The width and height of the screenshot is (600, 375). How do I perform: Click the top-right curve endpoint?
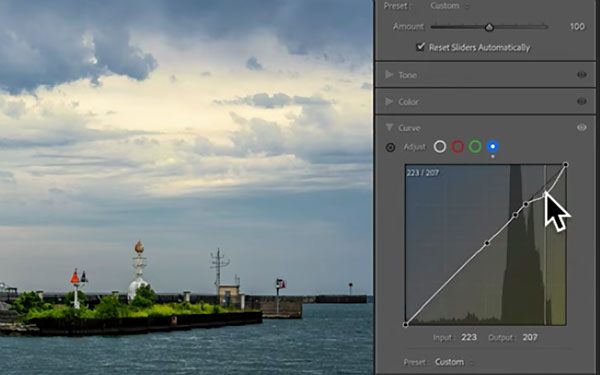click(x=566, y=165)
